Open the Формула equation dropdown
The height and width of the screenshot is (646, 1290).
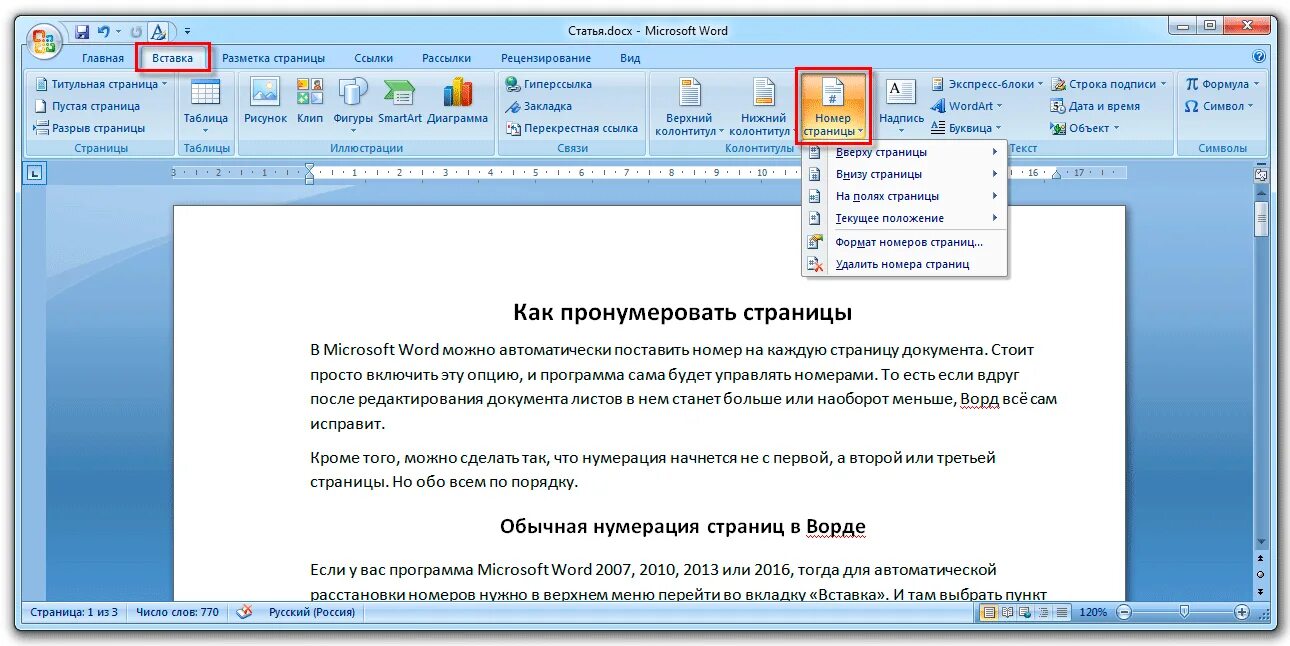click(x=1222, y=84)
